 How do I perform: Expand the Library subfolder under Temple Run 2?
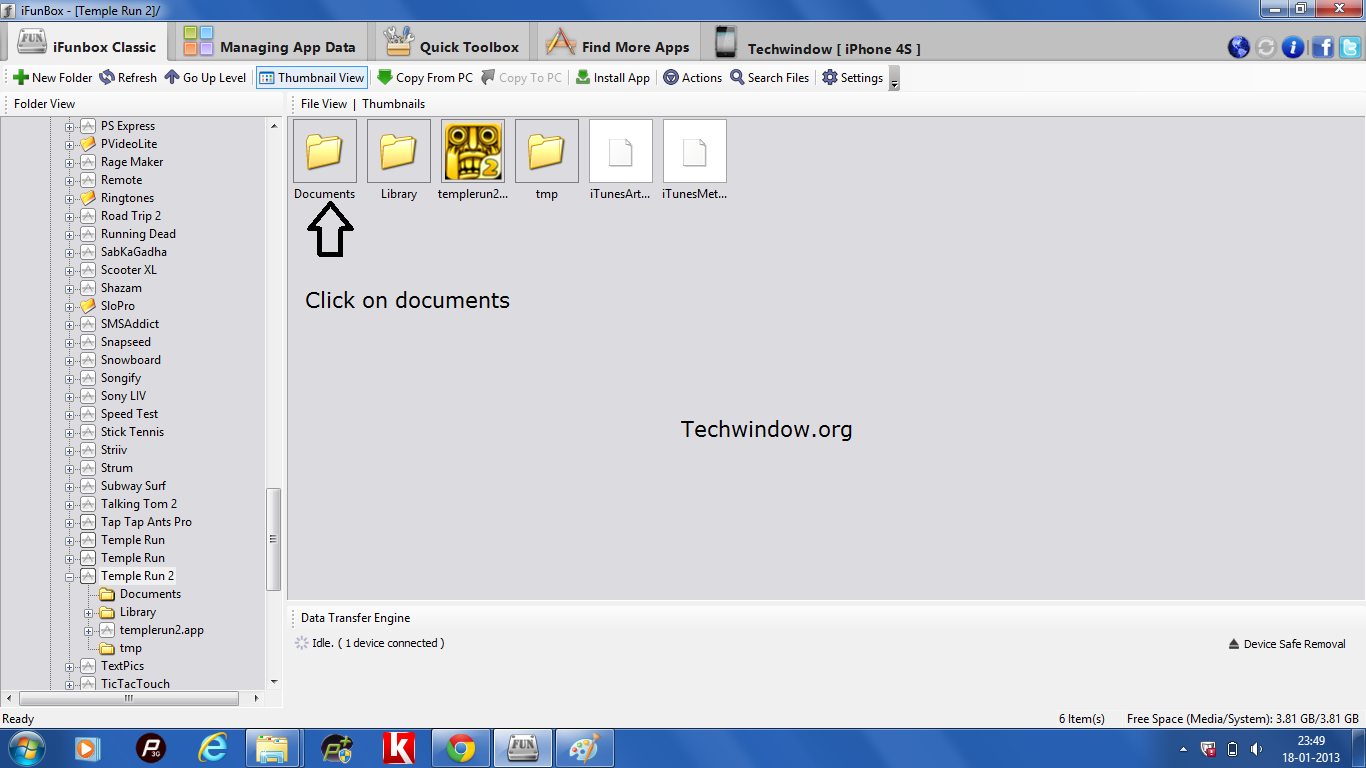tap(89, 612)
